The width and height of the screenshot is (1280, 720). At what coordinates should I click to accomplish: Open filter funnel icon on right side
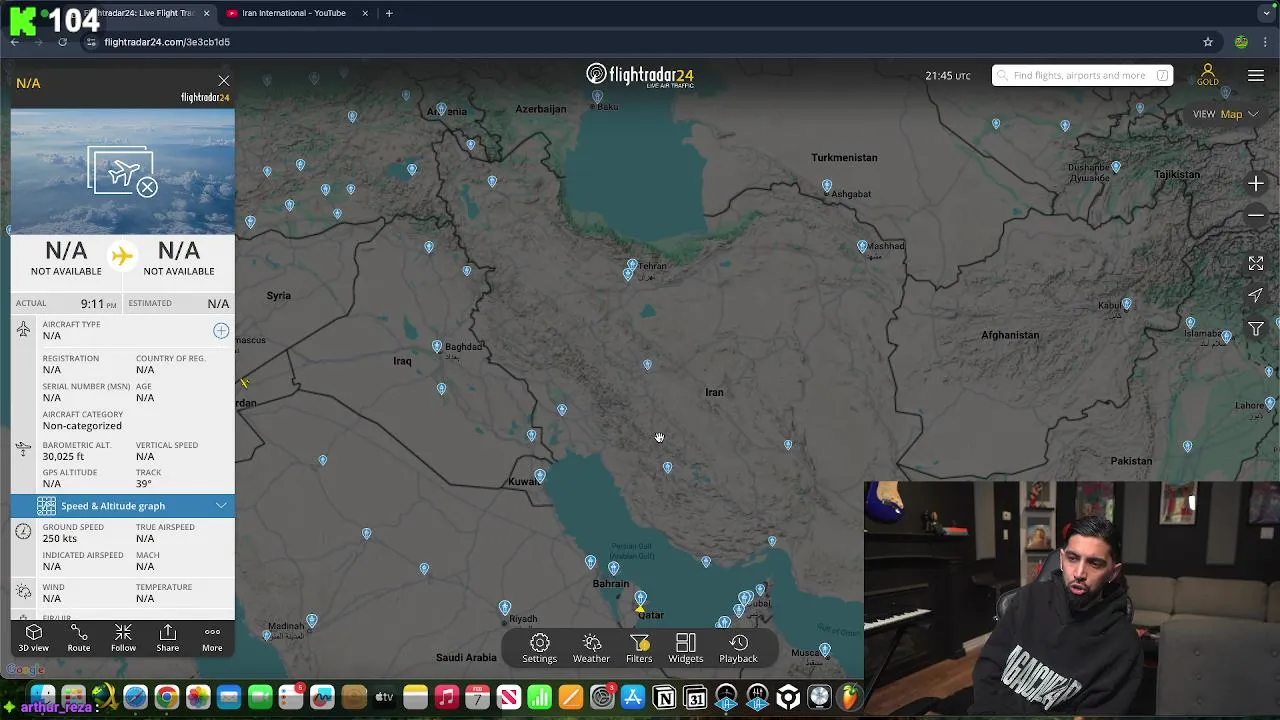(x=1256, y=328)
